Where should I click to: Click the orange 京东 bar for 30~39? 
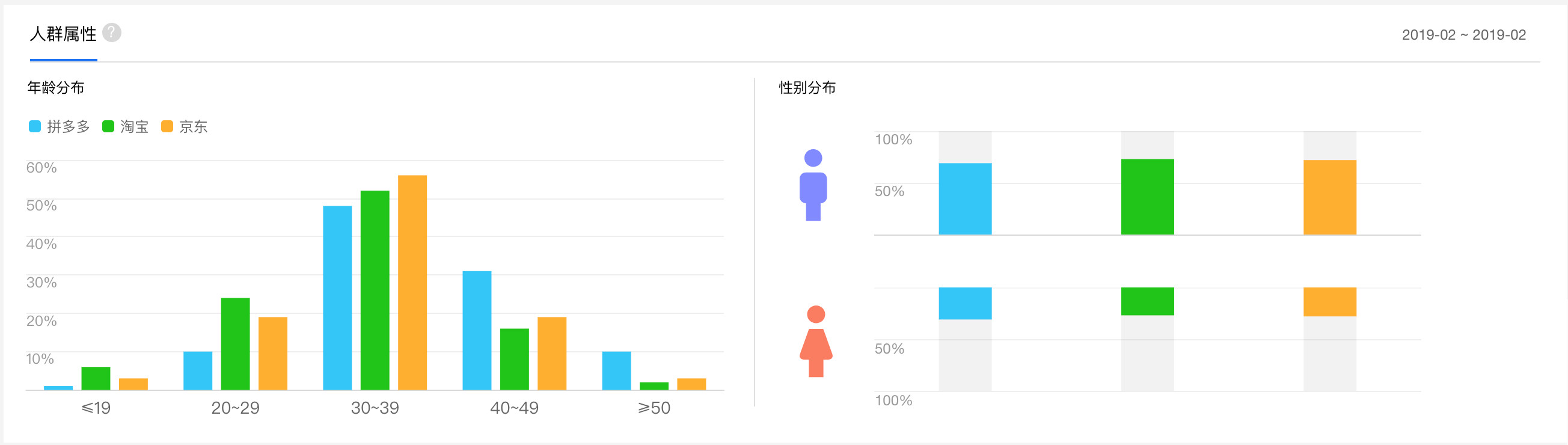point(412,283)
